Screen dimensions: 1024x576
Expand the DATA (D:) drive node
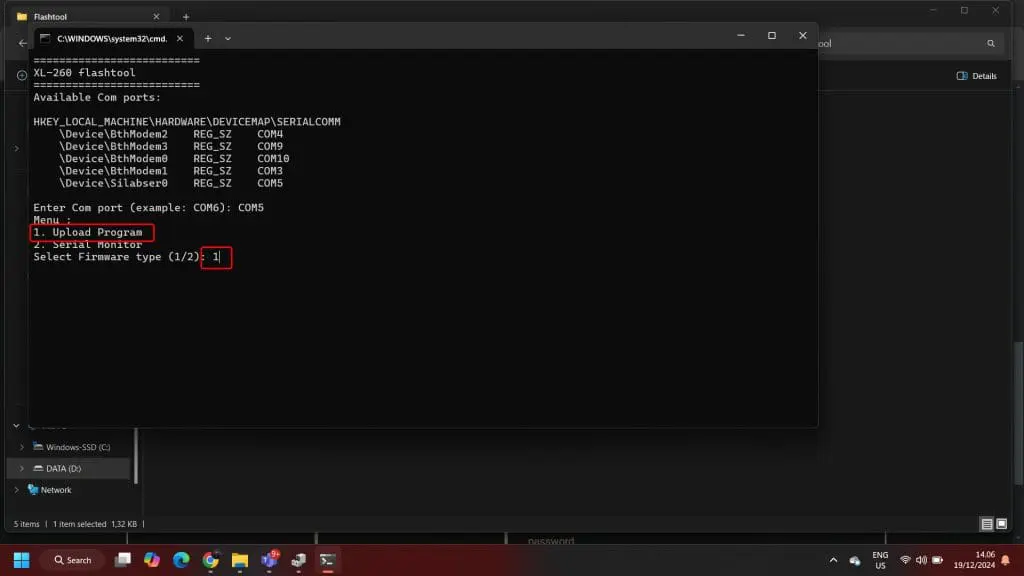(22, 468)
